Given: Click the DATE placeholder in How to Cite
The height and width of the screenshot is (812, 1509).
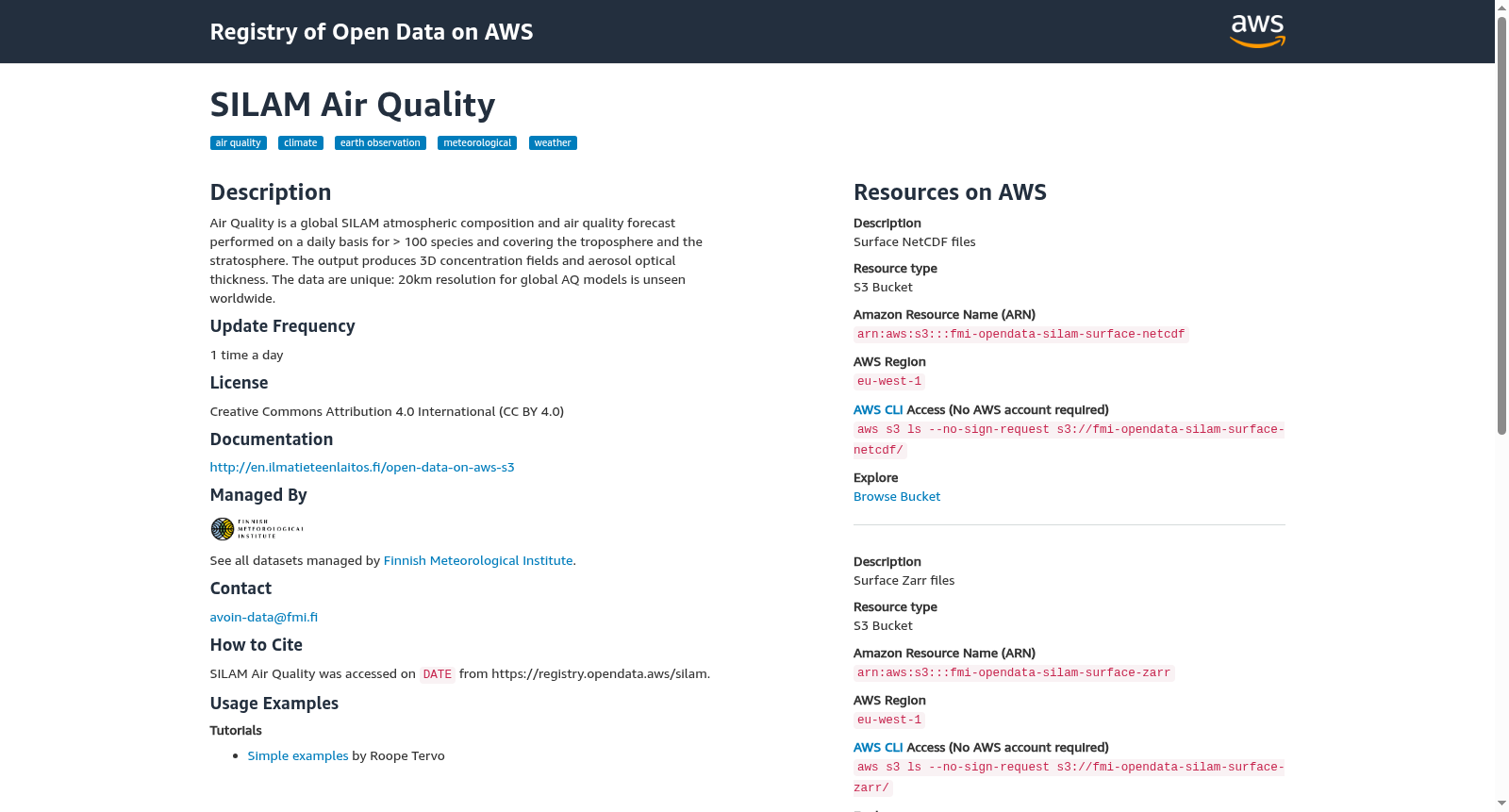Looking at the screenshot, I should (x=438, y=674).
